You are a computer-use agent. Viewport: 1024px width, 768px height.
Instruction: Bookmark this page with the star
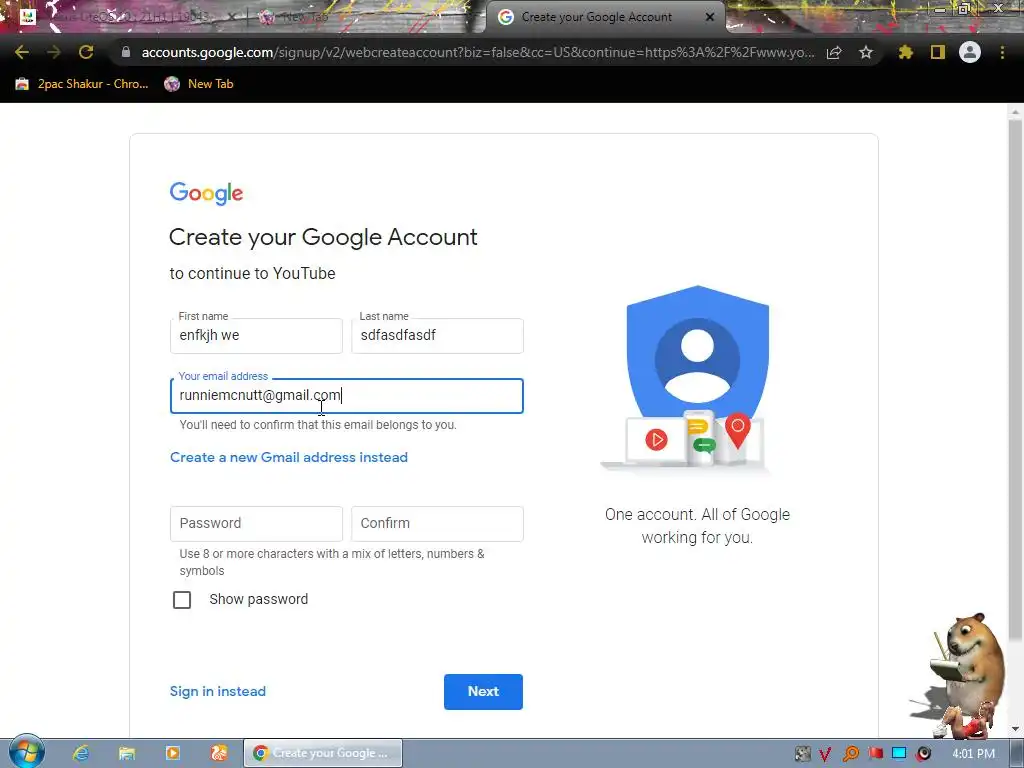pyautogui.click(x=866, y=52)
